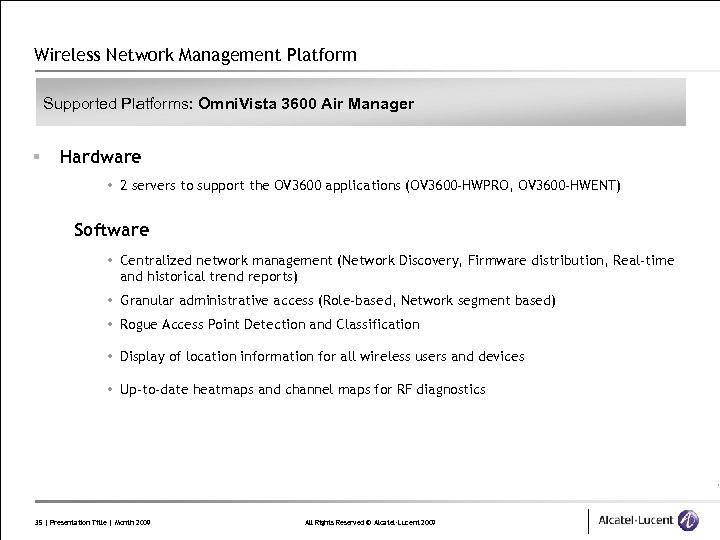Click 'Supported Platforms: OmniVista 3600 Air Manager' banner
This screenshot has width=720, height=540.
point(361,102)
